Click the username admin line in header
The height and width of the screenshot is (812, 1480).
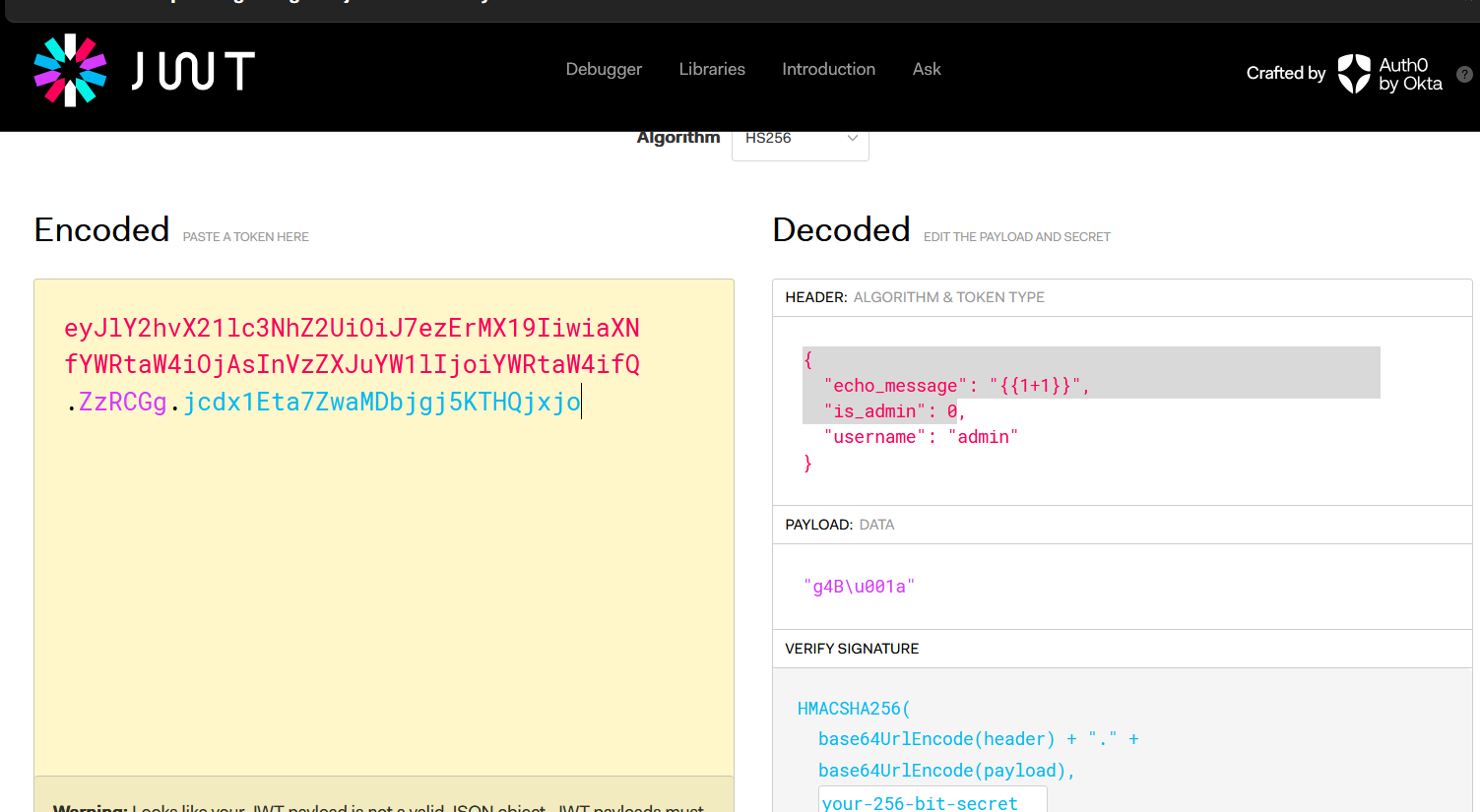[921, 437]
